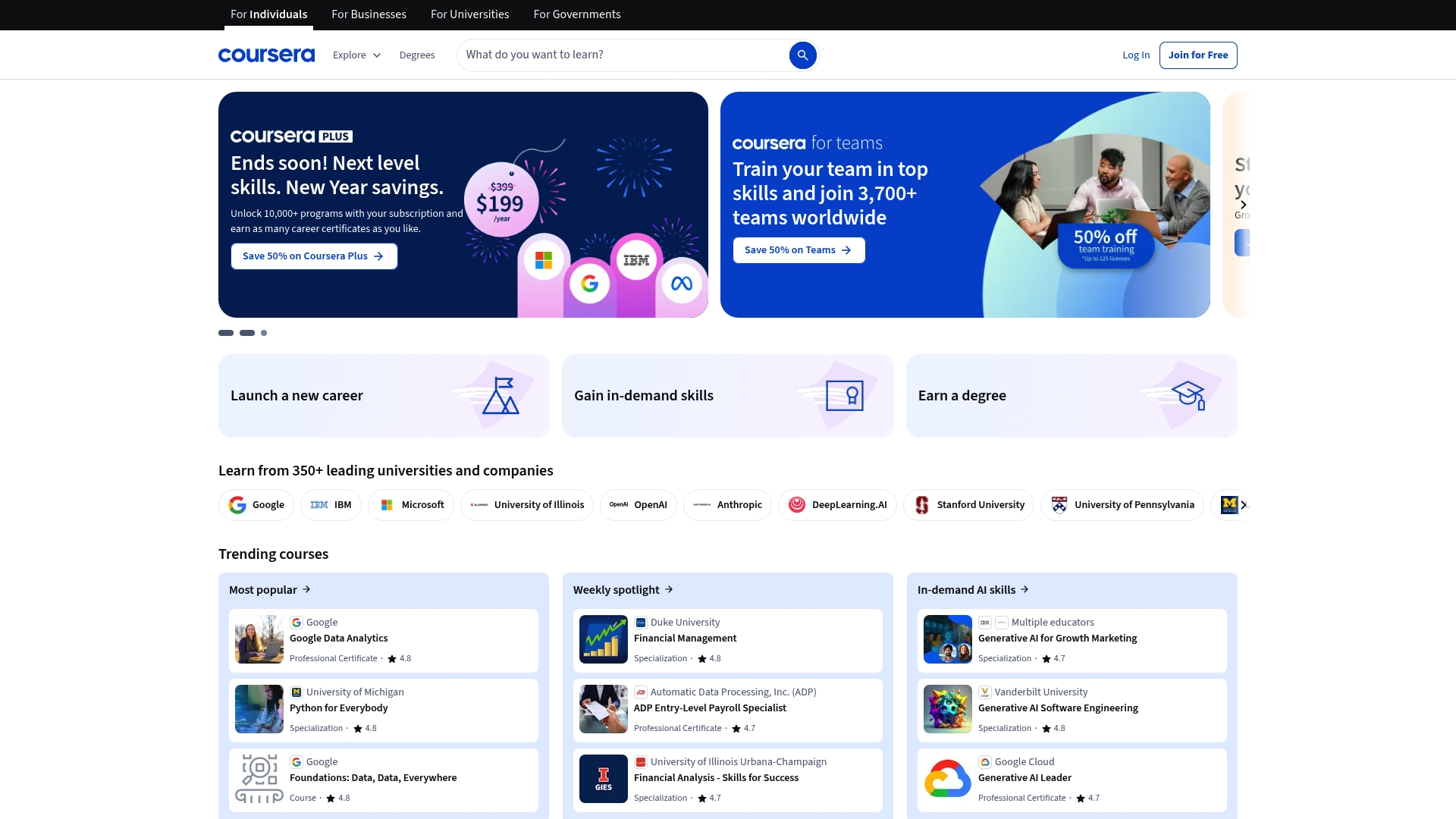Advance the banner carousel with the right arrow
The height and width of the screenshot is (819, 1456).
tap(1242, 204)
